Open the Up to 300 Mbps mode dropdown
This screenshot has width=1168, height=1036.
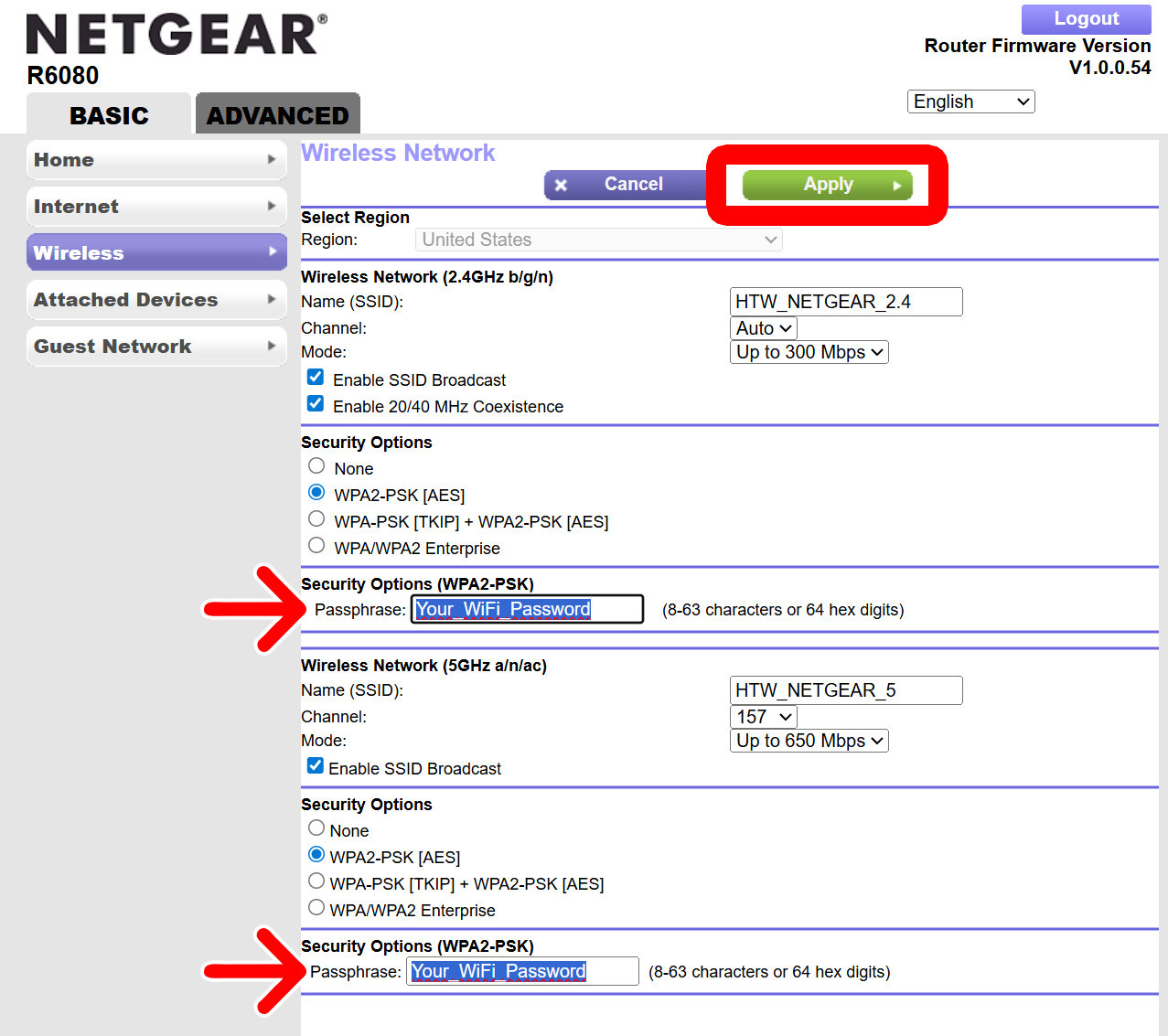pyautogui.click(x=809, y=352)
